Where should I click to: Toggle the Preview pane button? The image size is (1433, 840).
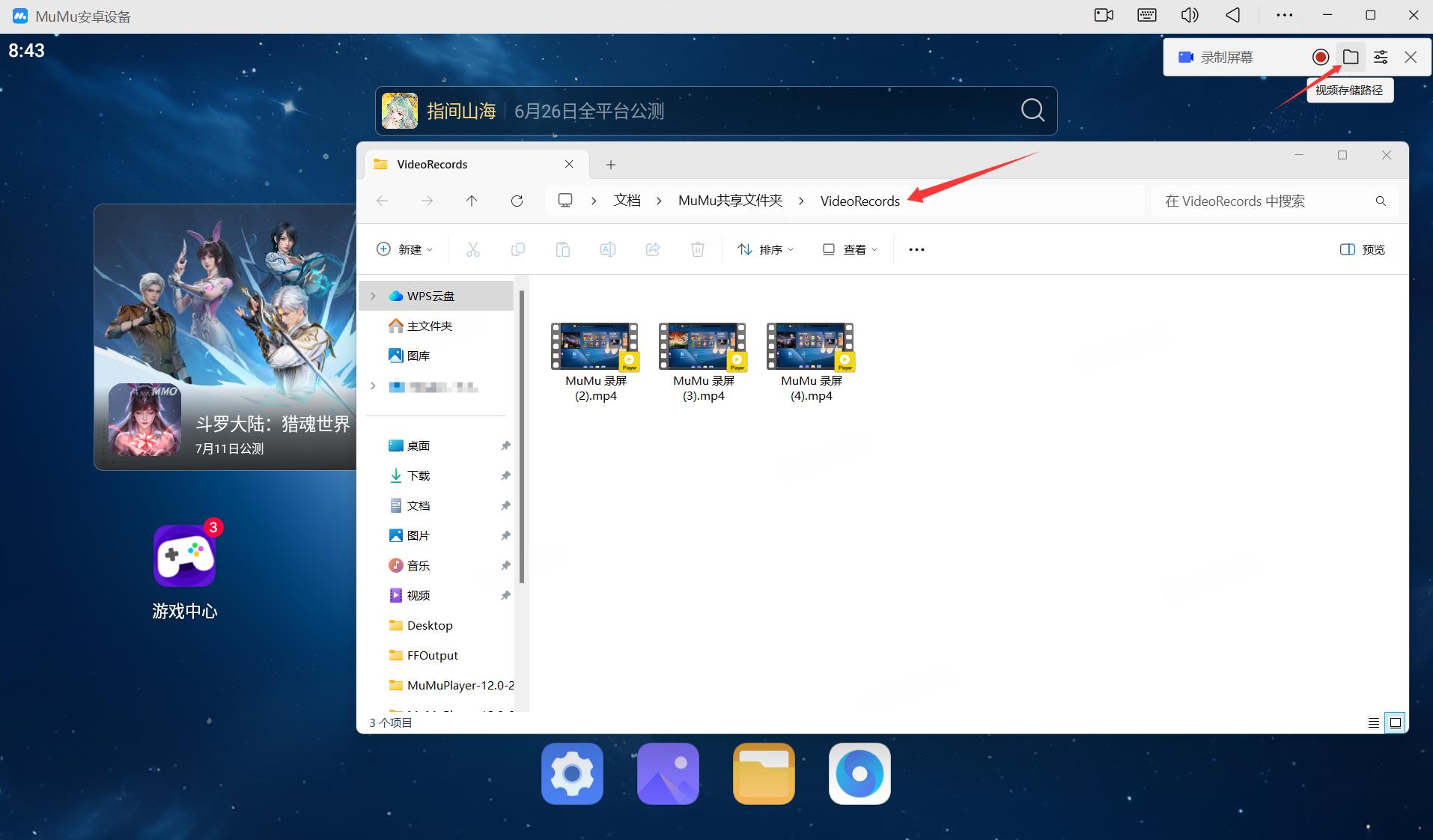pos(1363,249)
